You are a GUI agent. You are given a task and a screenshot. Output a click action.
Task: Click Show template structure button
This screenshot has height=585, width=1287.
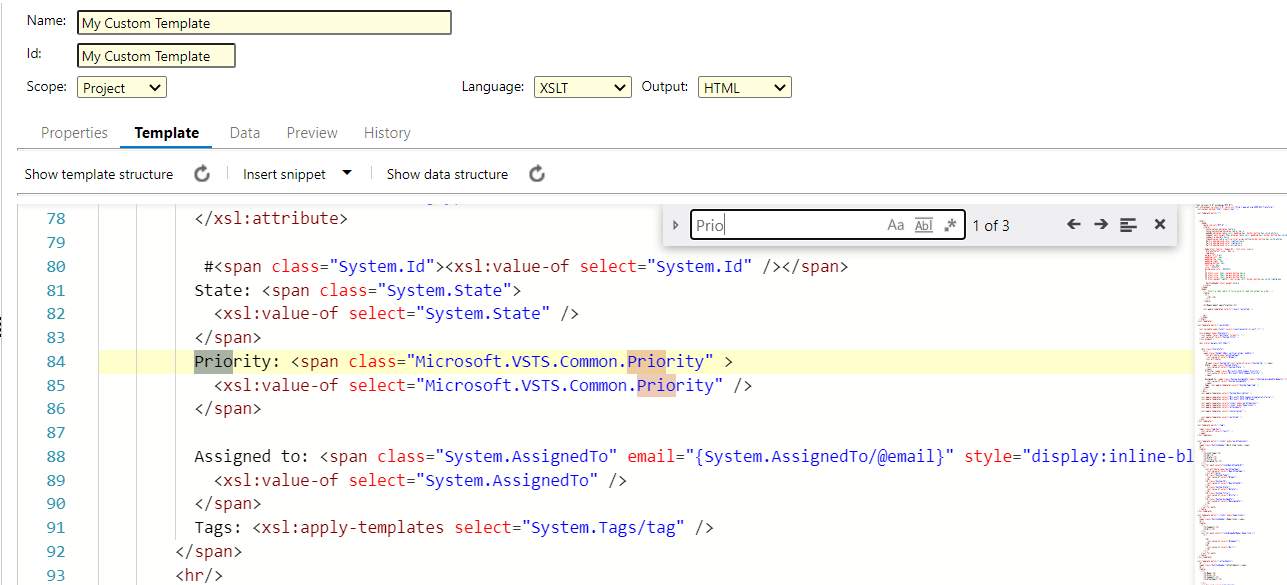coord(99,174)
